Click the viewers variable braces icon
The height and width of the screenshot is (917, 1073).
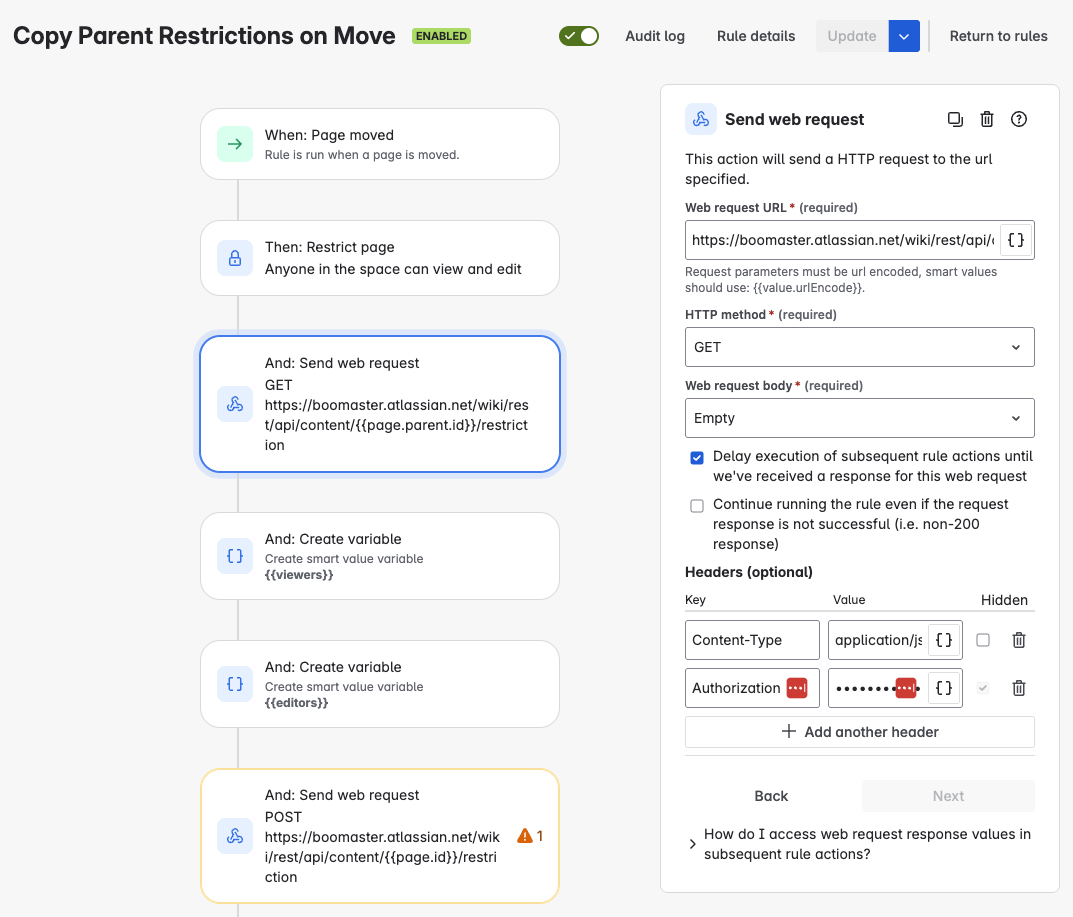coord(235,556)
